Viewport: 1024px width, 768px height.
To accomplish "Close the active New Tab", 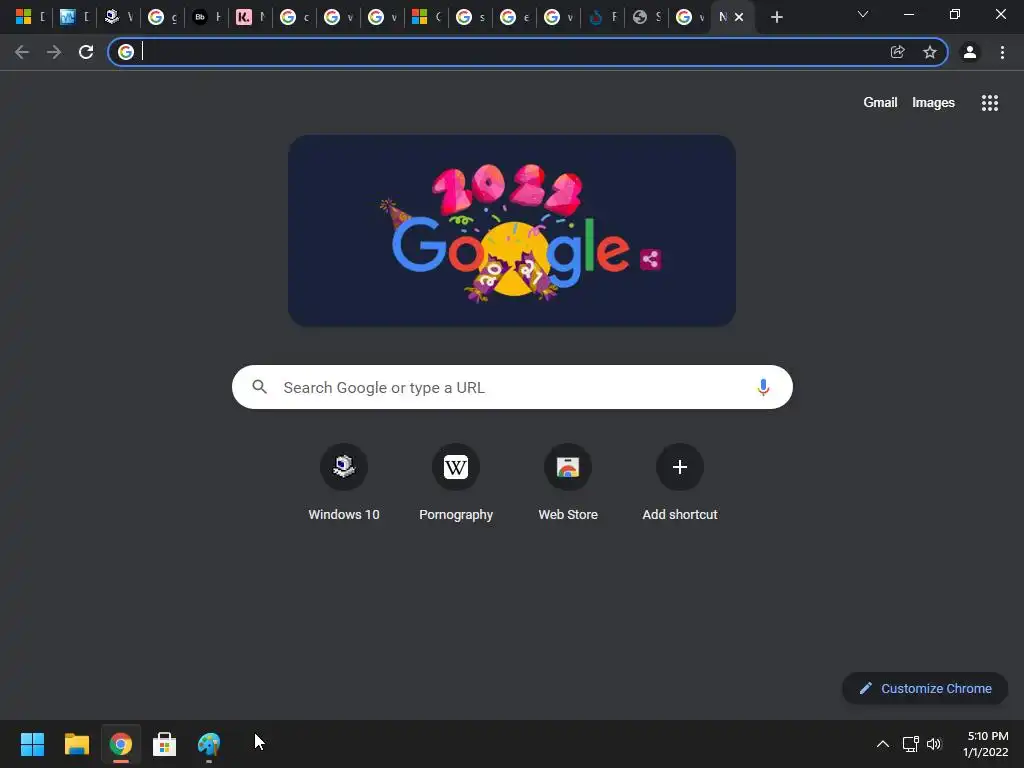I will point(739,17).
